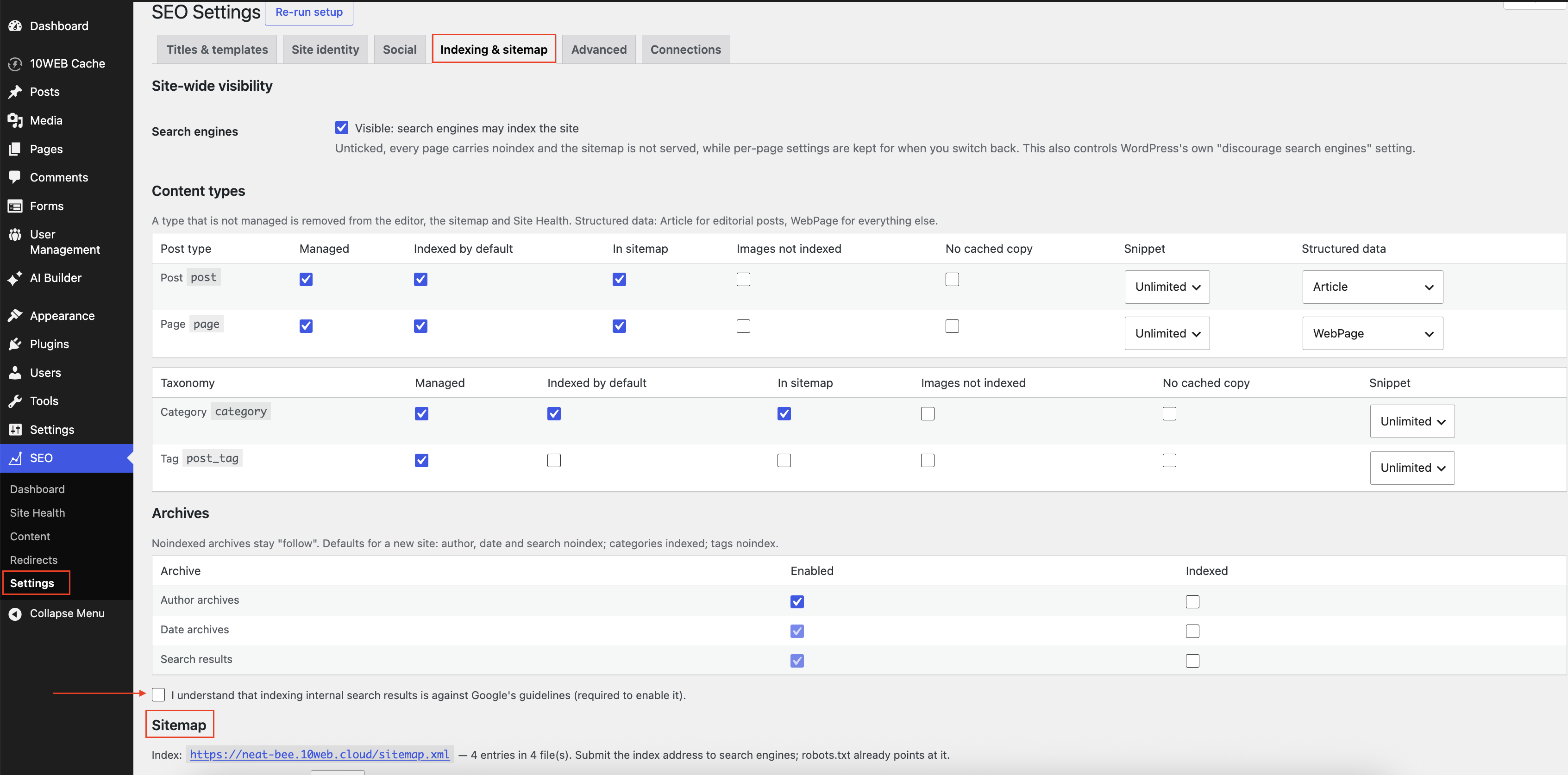Open the sitemap.xml index link
1568x775 pixels.
[x=319, y=754]
